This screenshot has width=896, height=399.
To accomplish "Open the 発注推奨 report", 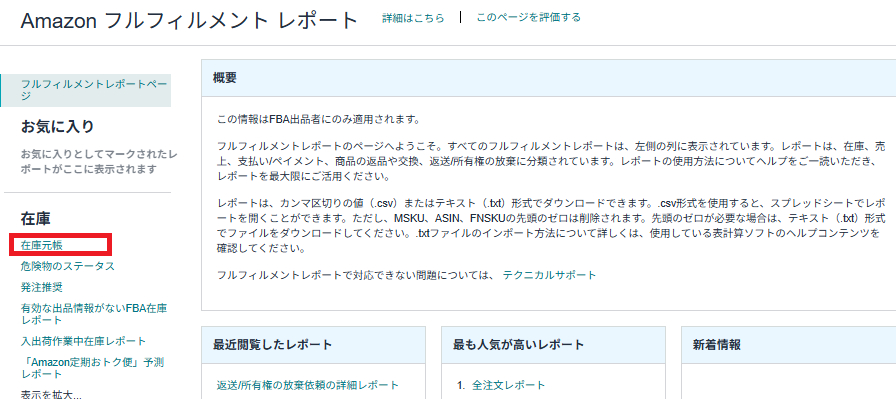I will (x=42, y=287).
